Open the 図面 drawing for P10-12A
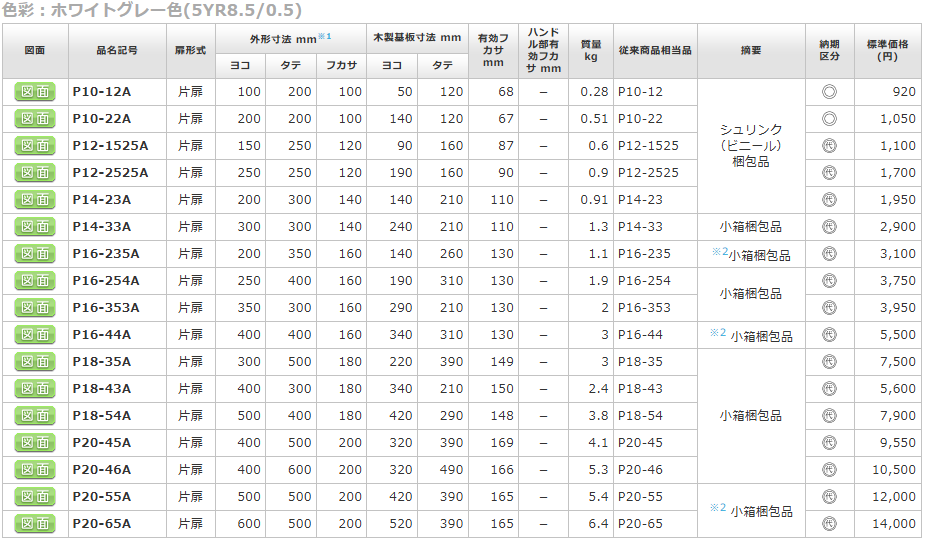 coord(35,92)
